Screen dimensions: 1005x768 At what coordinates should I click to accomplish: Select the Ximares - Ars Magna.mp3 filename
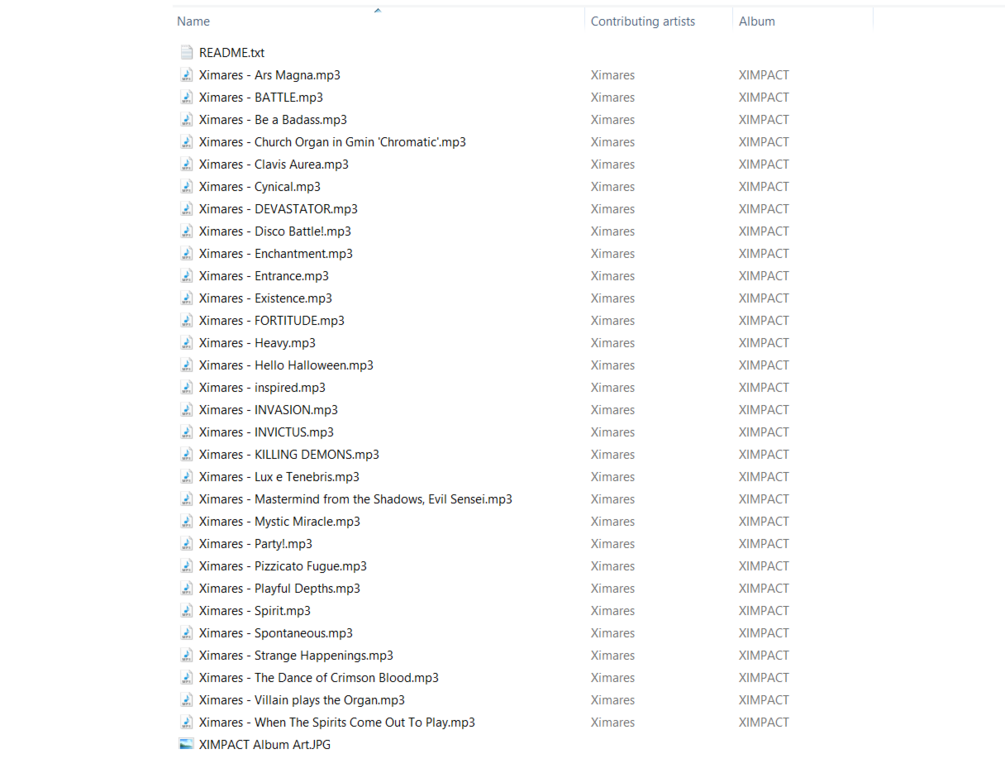point(270,75)
